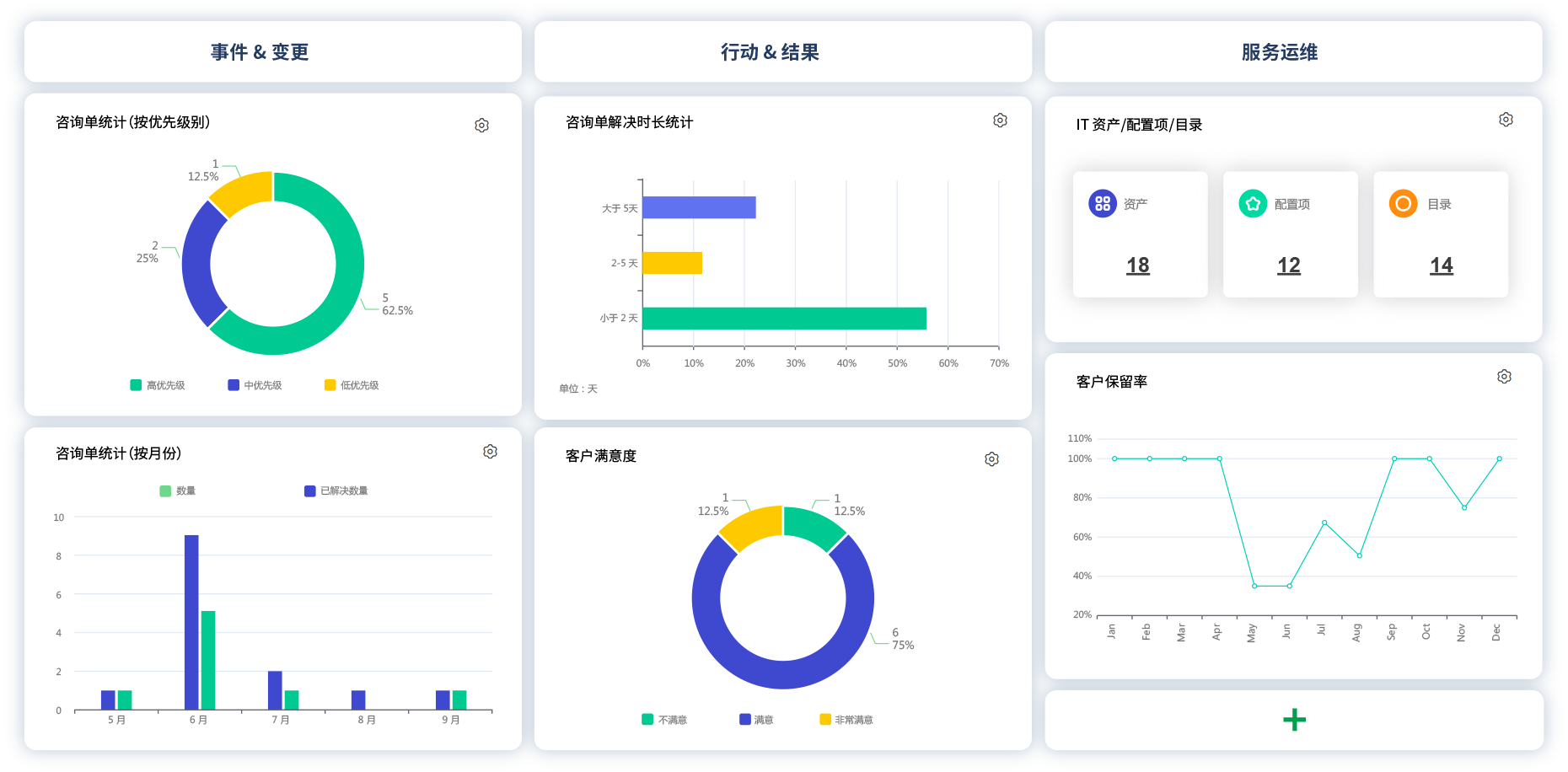Click the 小于 2 天 green bar
This screenshot has height=772, width=1568.
[784, 319]
